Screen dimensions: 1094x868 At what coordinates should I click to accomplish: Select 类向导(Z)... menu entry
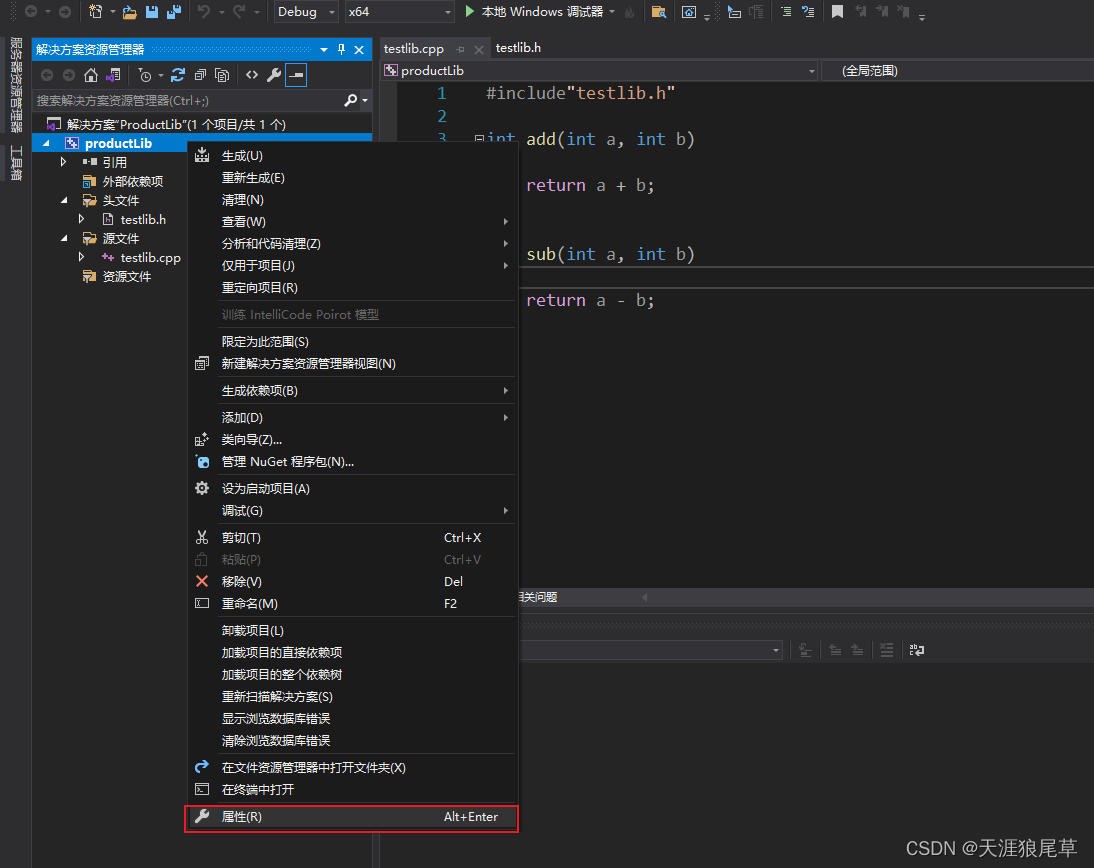coord(352,440)
